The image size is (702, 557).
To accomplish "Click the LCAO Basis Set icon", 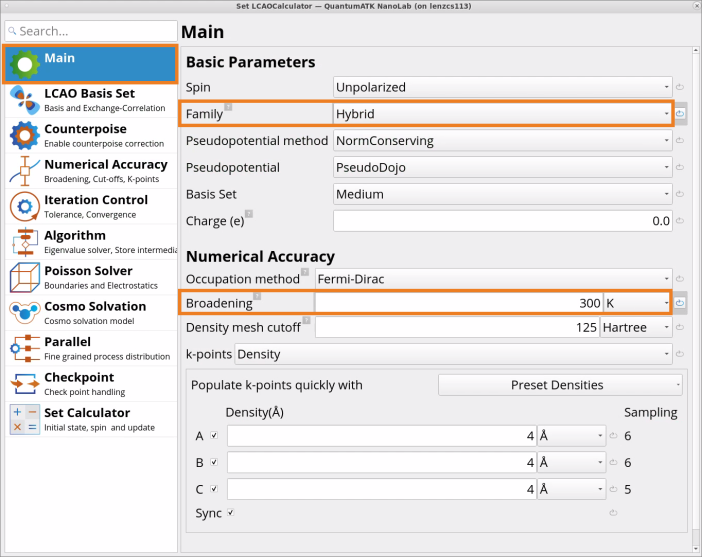I will click(x=24, y=100).
